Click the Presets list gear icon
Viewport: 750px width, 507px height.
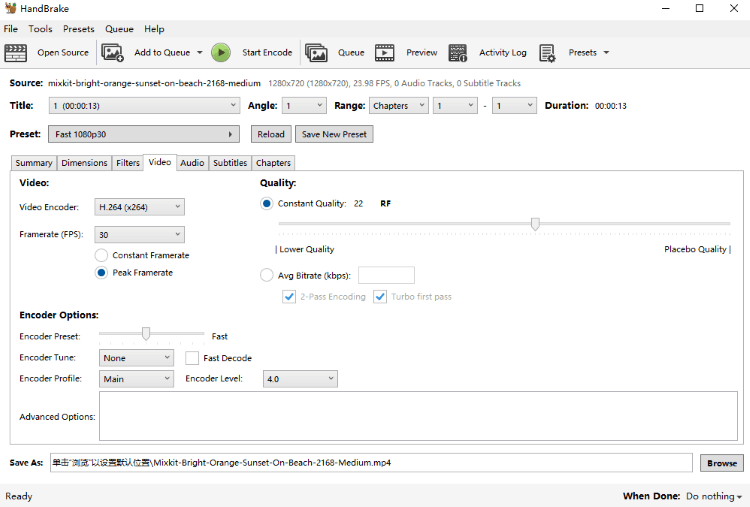point(547,53)
